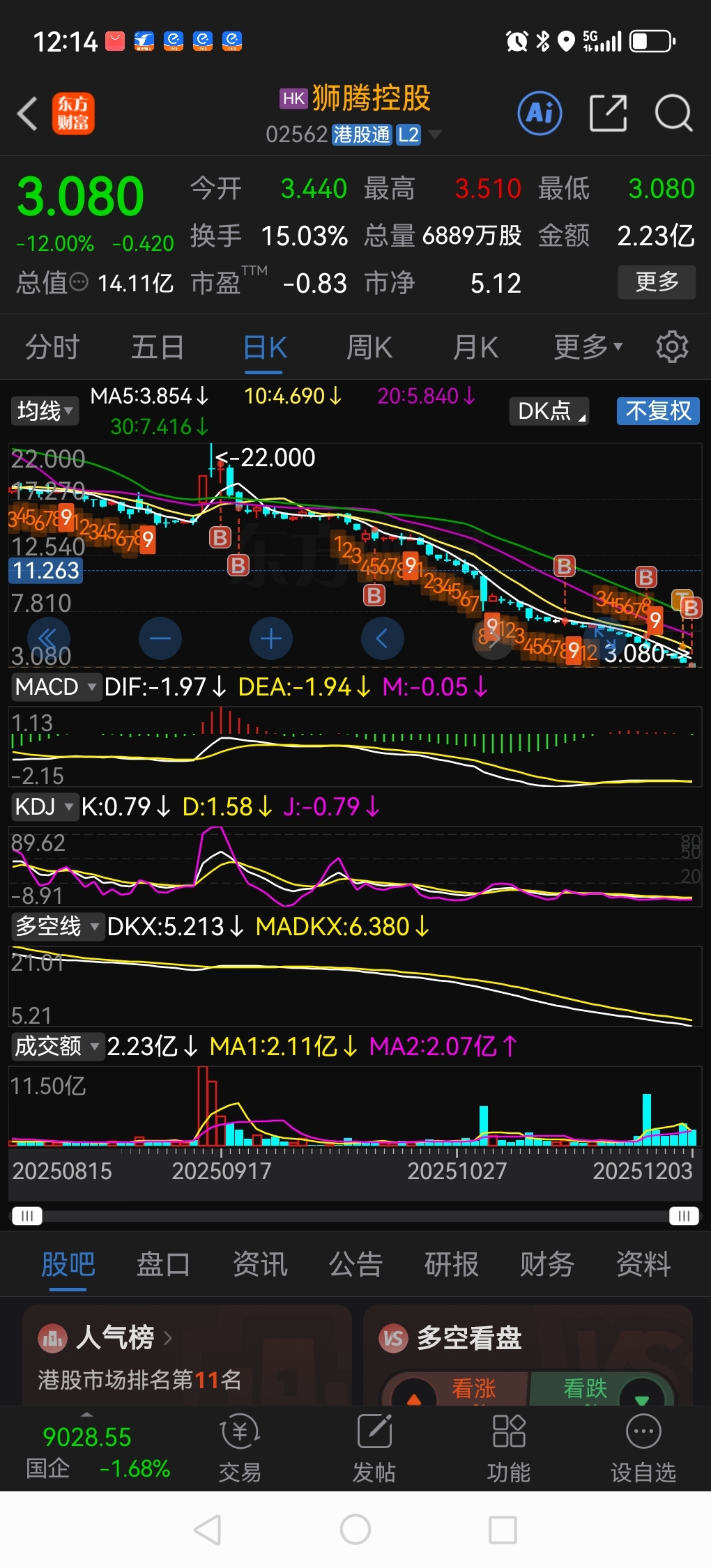
Task: Tap the double-left arrow chart button
Action: coord(48,638)
